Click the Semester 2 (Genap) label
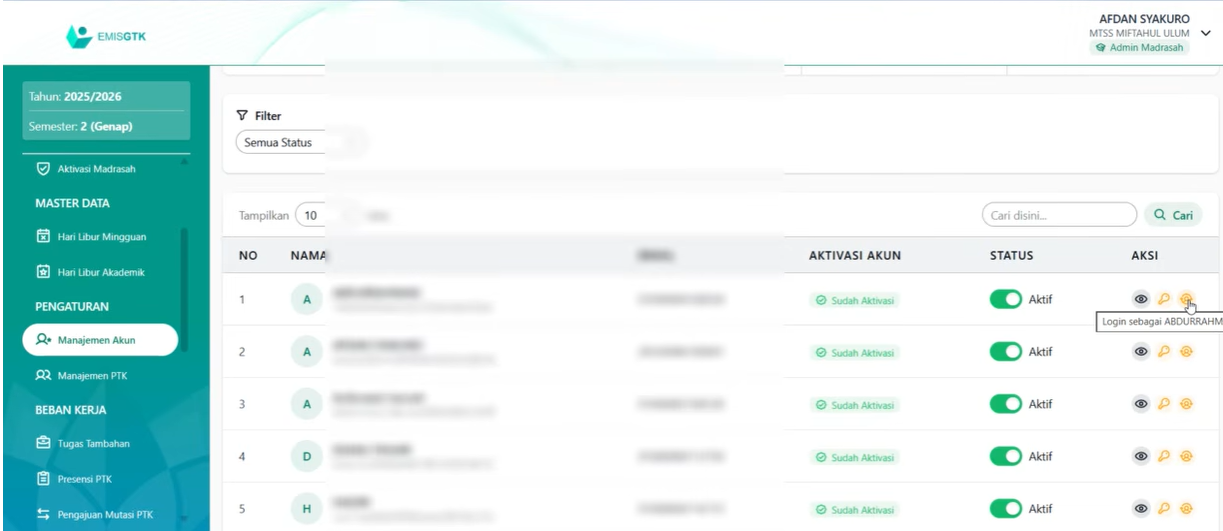 click(x=81, y=126)
